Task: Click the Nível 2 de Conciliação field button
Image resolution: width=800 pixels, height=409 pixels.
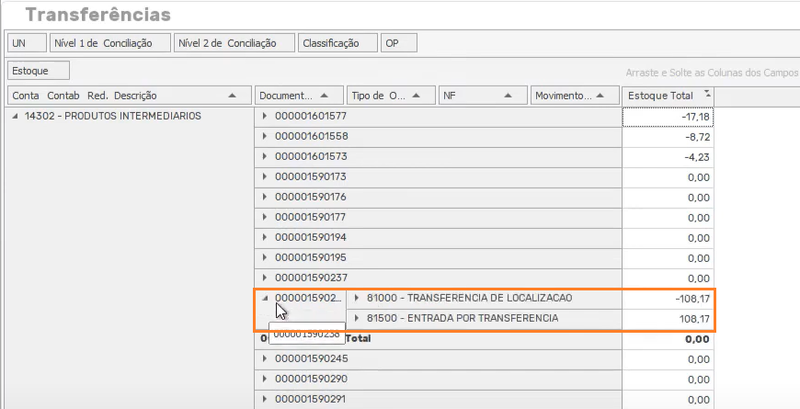Action: [234, 43]
